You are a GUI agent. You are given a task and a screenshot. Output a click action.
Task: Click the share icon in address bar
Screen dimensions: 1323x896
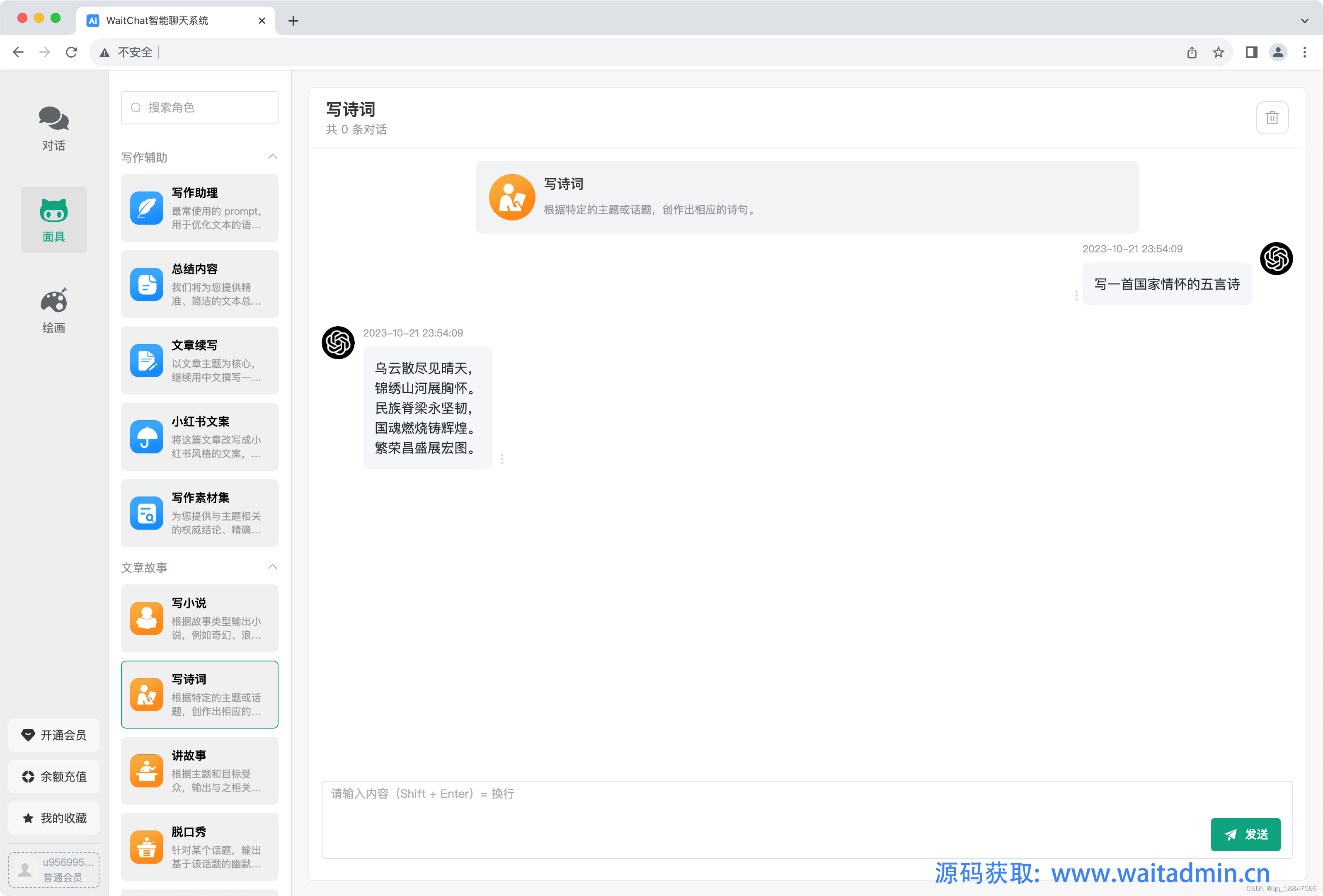tap(1192, 52)
